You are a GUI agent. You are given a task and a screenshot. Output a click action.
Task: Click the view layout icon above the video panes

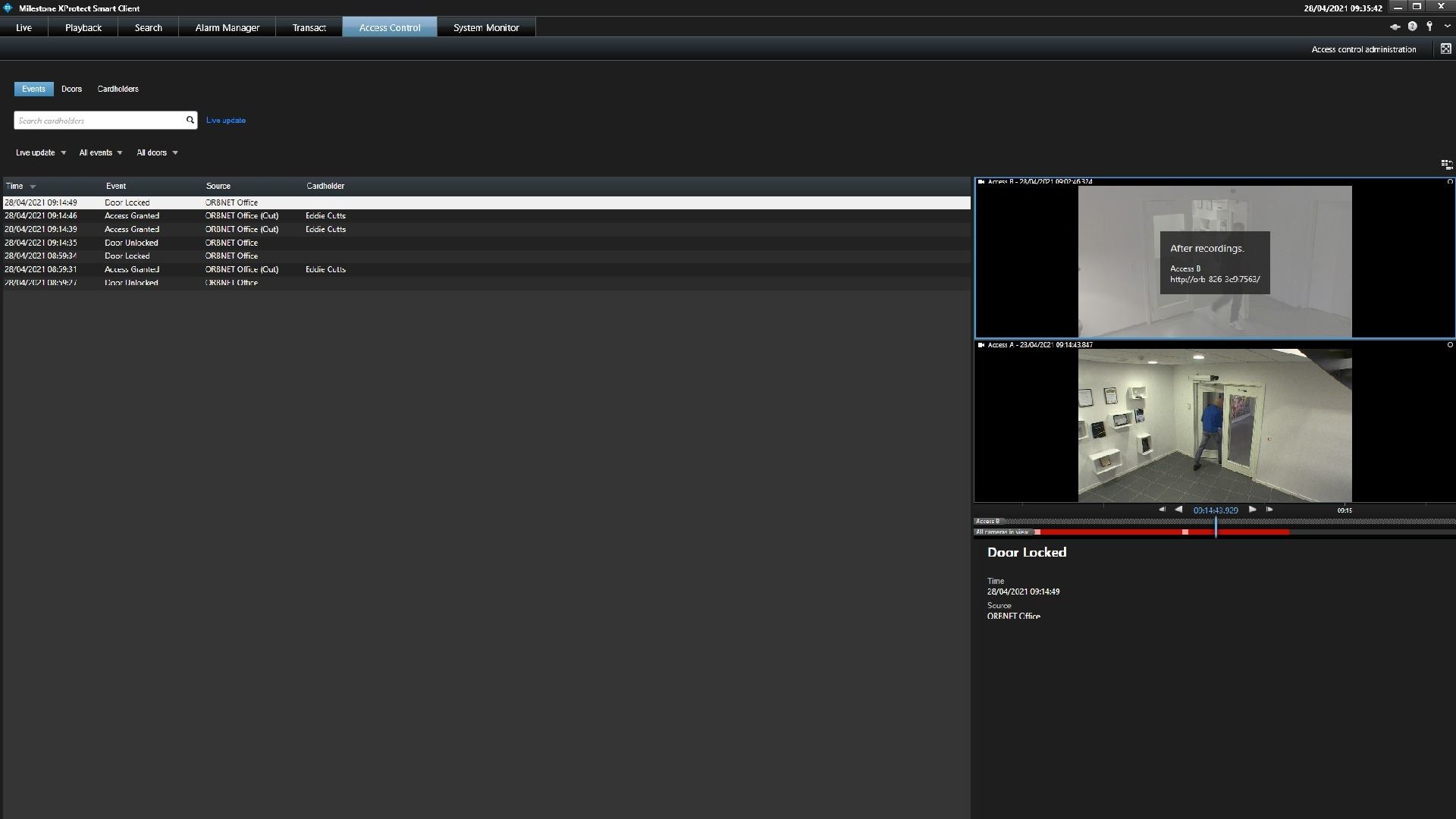coord(1446,164)
